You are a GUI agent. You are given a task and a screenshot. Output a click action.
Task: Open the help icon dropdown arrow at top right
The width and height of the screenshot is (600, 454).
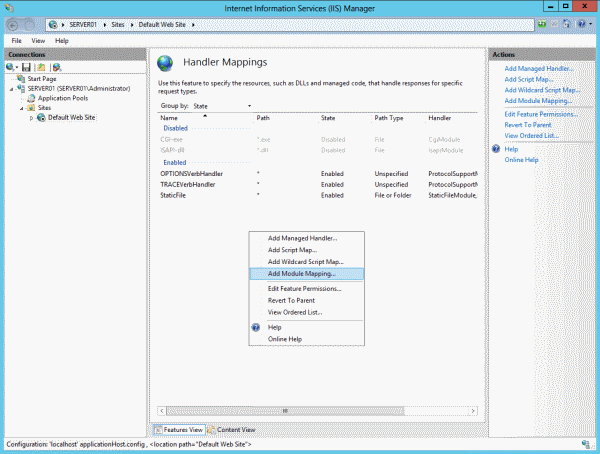(x=591, y=24)
